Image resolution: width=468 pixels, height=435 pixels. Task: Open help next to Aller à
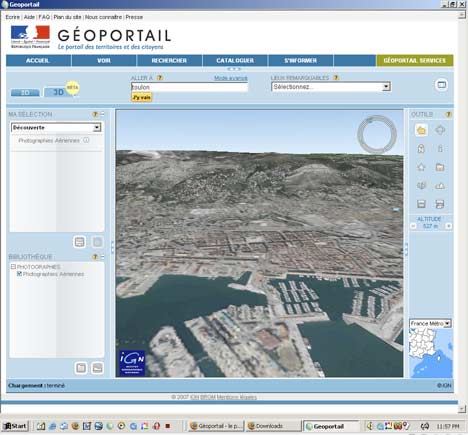coord(160,78)
